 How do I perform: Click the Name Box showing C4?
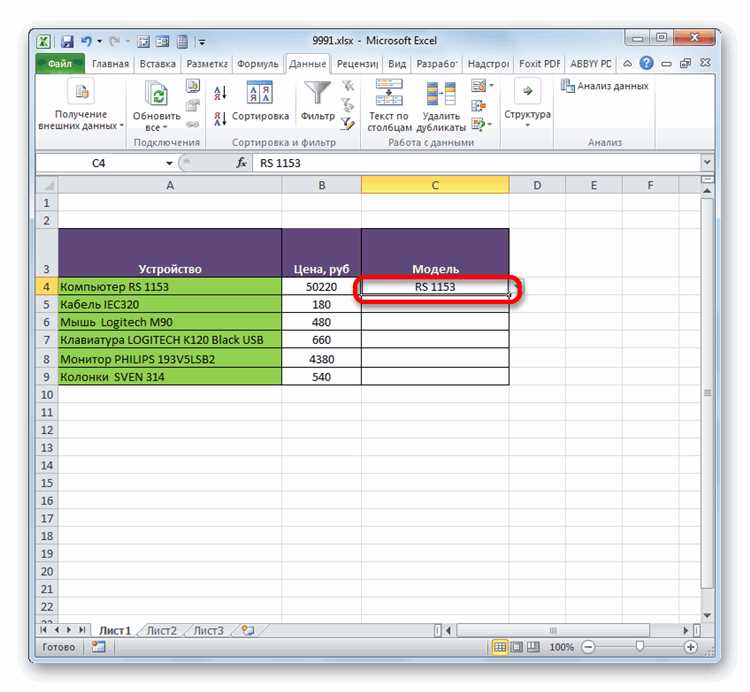tap(99, 163)
